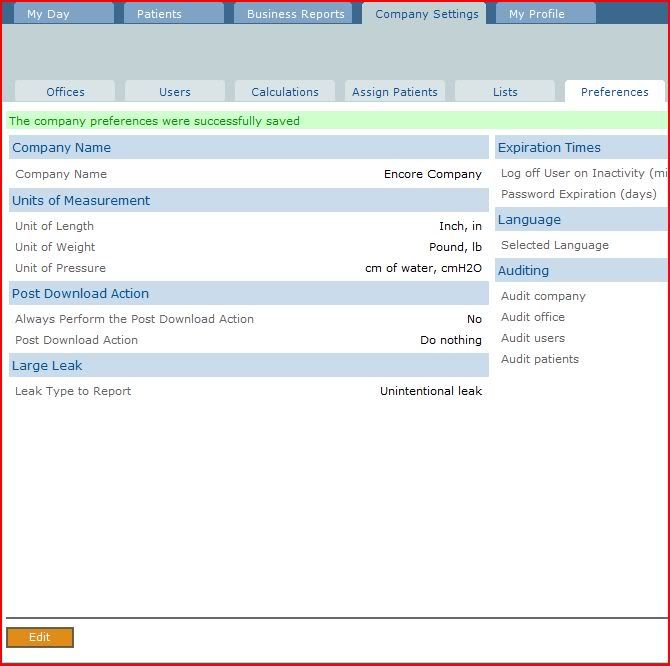The height and width of the screenshot is (666, 670).
Task: Click the Encore Company name value
Action: point(432,174)
